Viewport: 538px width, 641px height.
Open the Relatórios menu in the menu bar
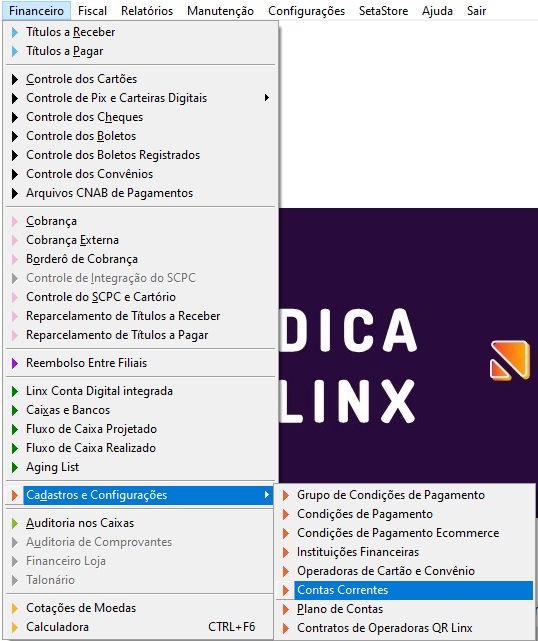coord(147,11)
